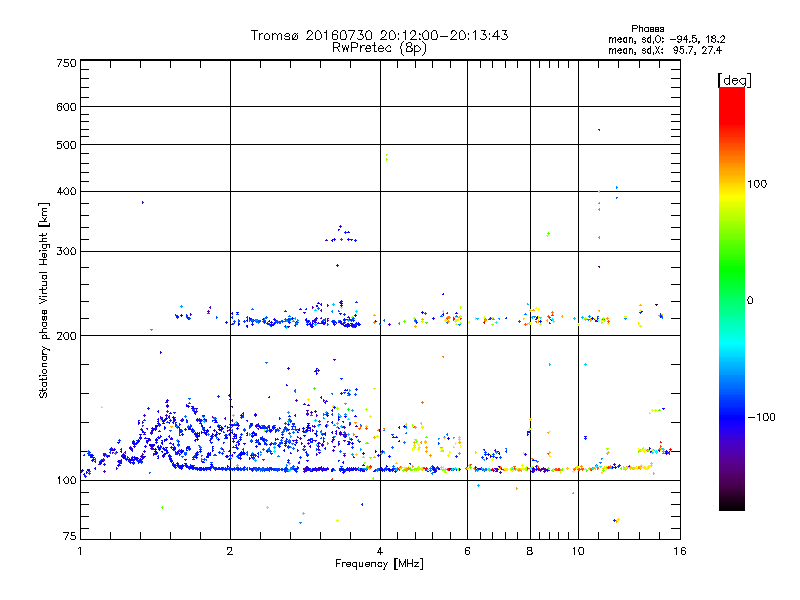Image resolution: width=800 pixels, height=600 pixels.
Task: Click the x-axis tick label "6"
Action: 467,551
